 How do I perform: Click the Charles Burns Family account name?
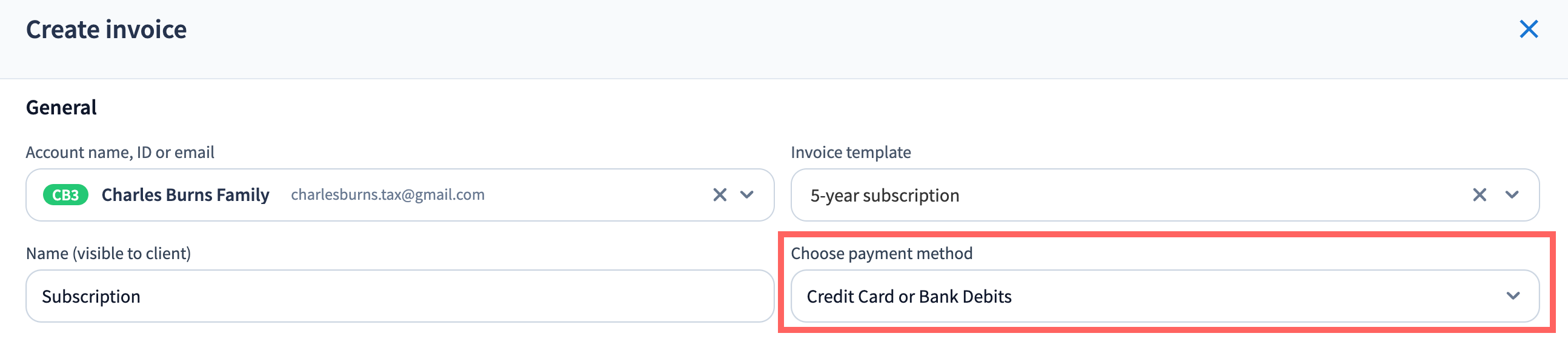(185, 195)
